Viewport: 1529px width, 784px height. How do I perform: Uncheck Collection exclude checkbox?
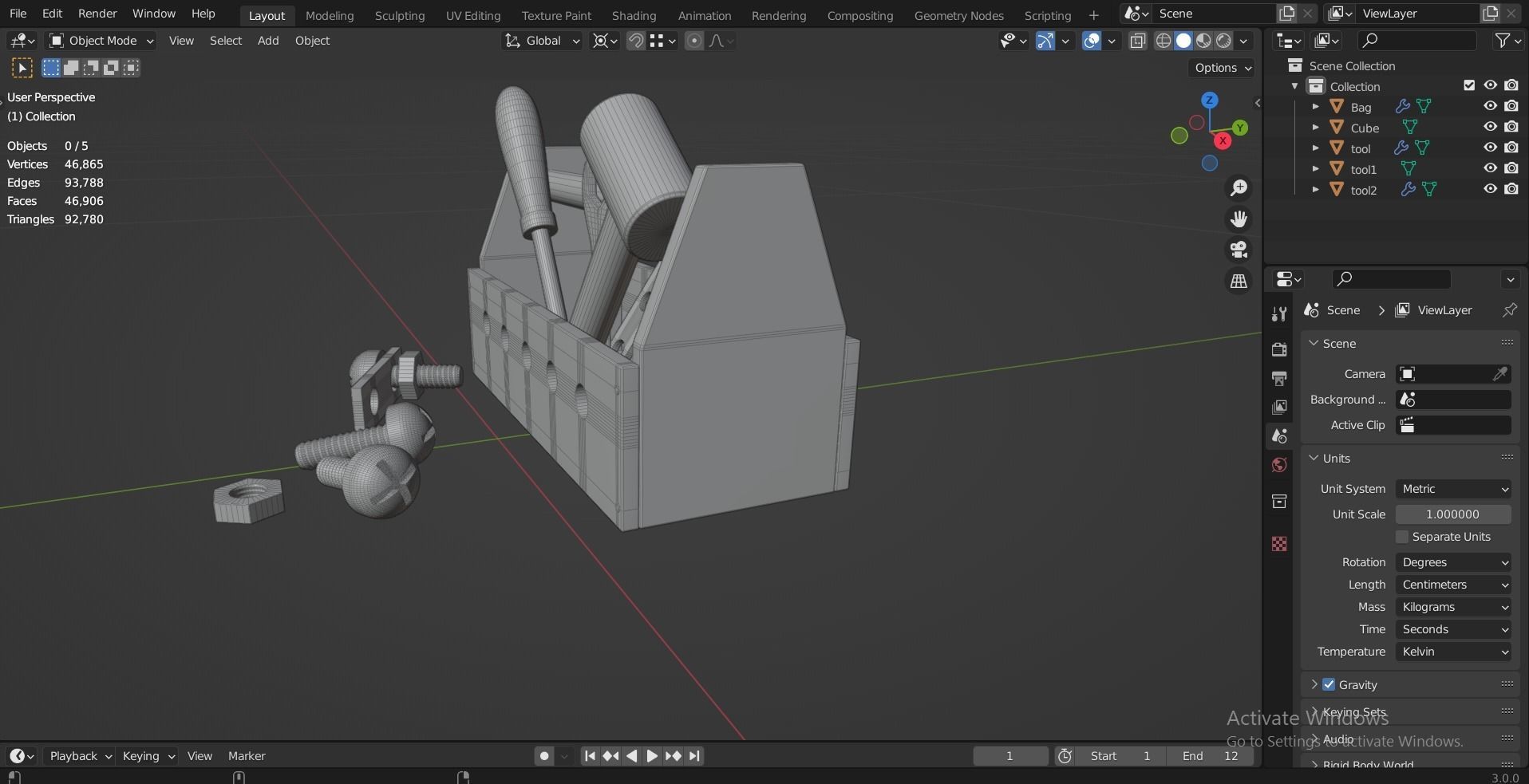coord(1469,85)
